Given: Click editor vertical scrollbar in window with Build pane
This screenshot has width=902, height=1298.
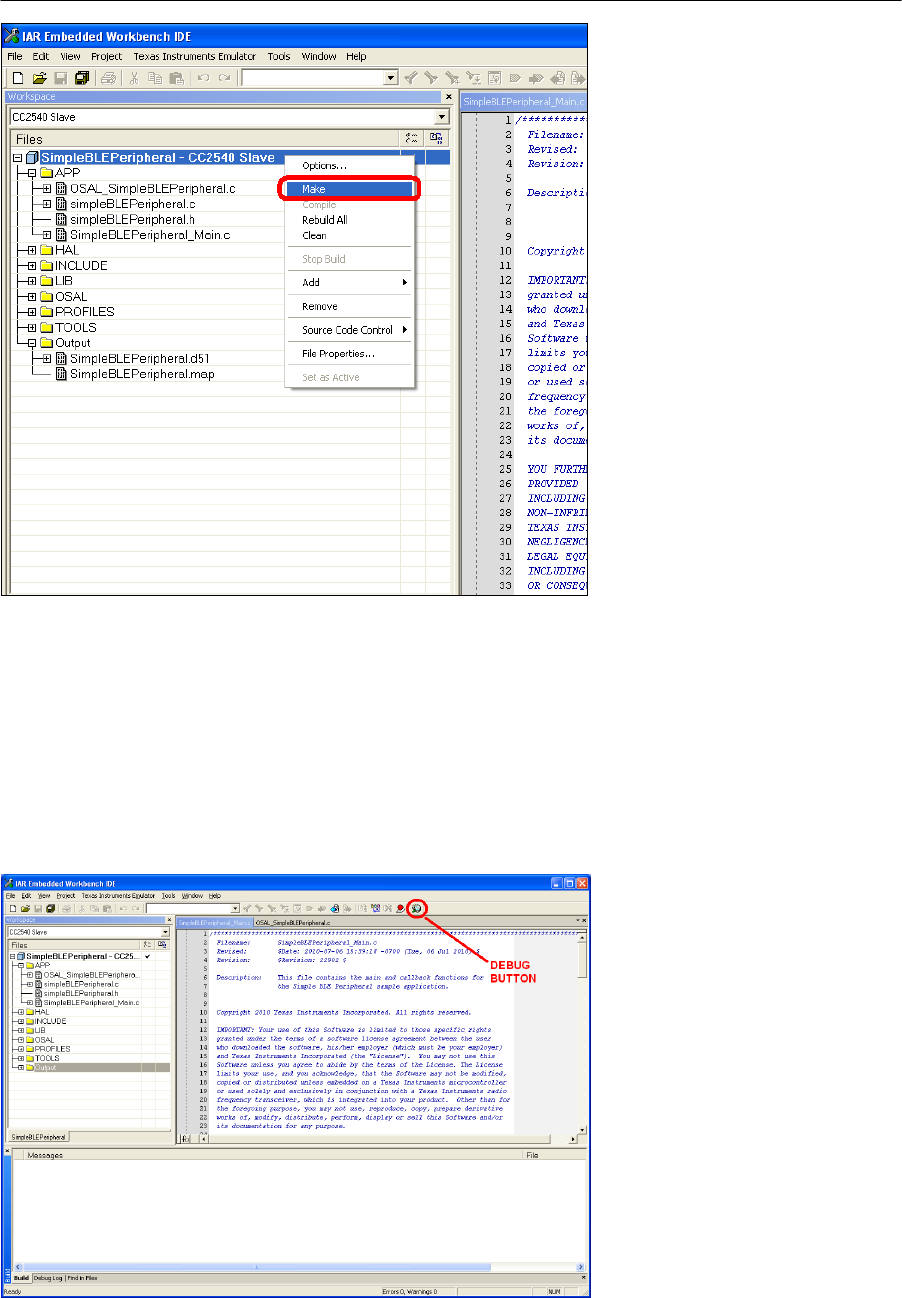Looking at the screenshot, I should click(x=582, y=1033).
